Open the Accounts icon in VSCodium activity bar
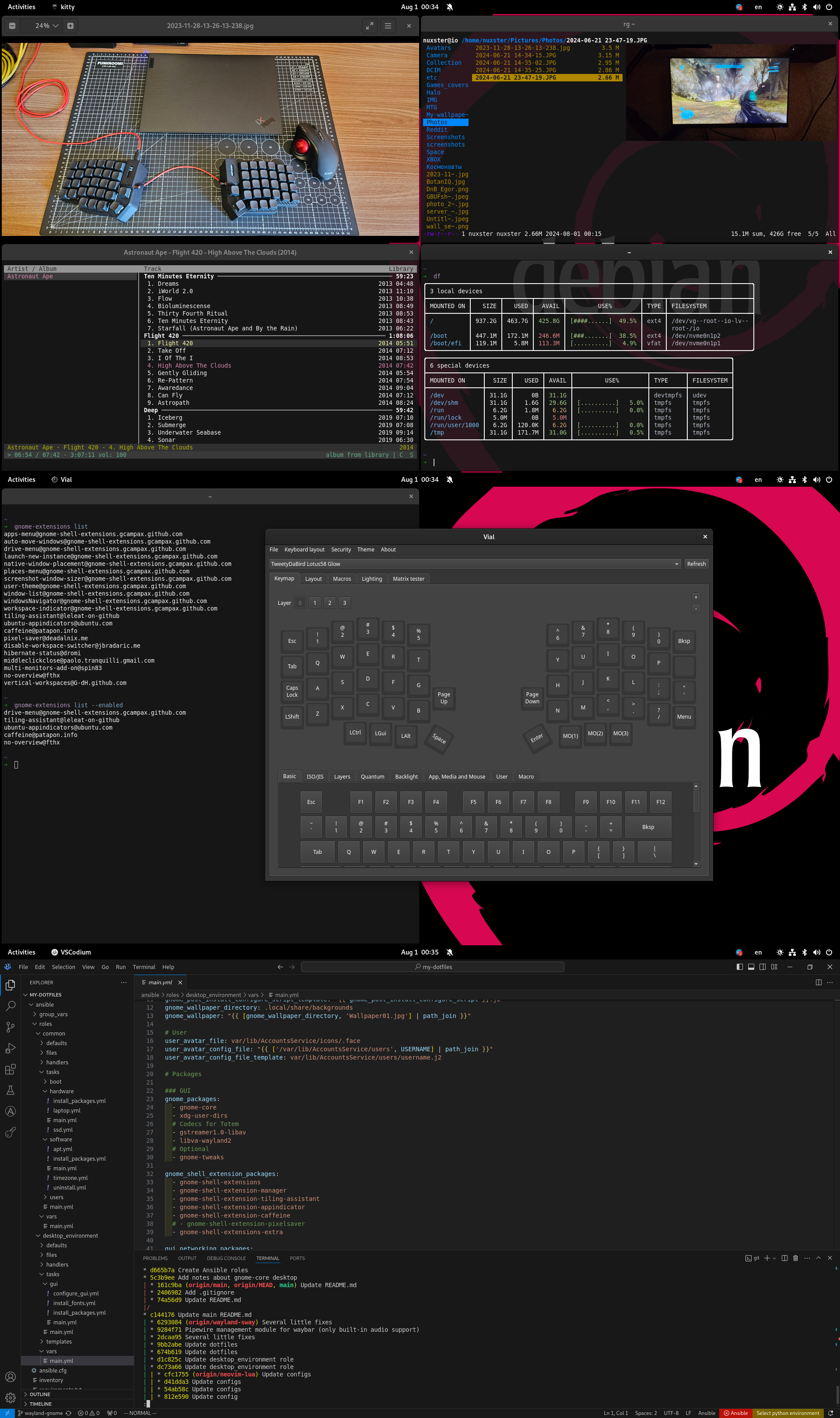Screen dimensions: 840x1418 [x=10, y=1377]
